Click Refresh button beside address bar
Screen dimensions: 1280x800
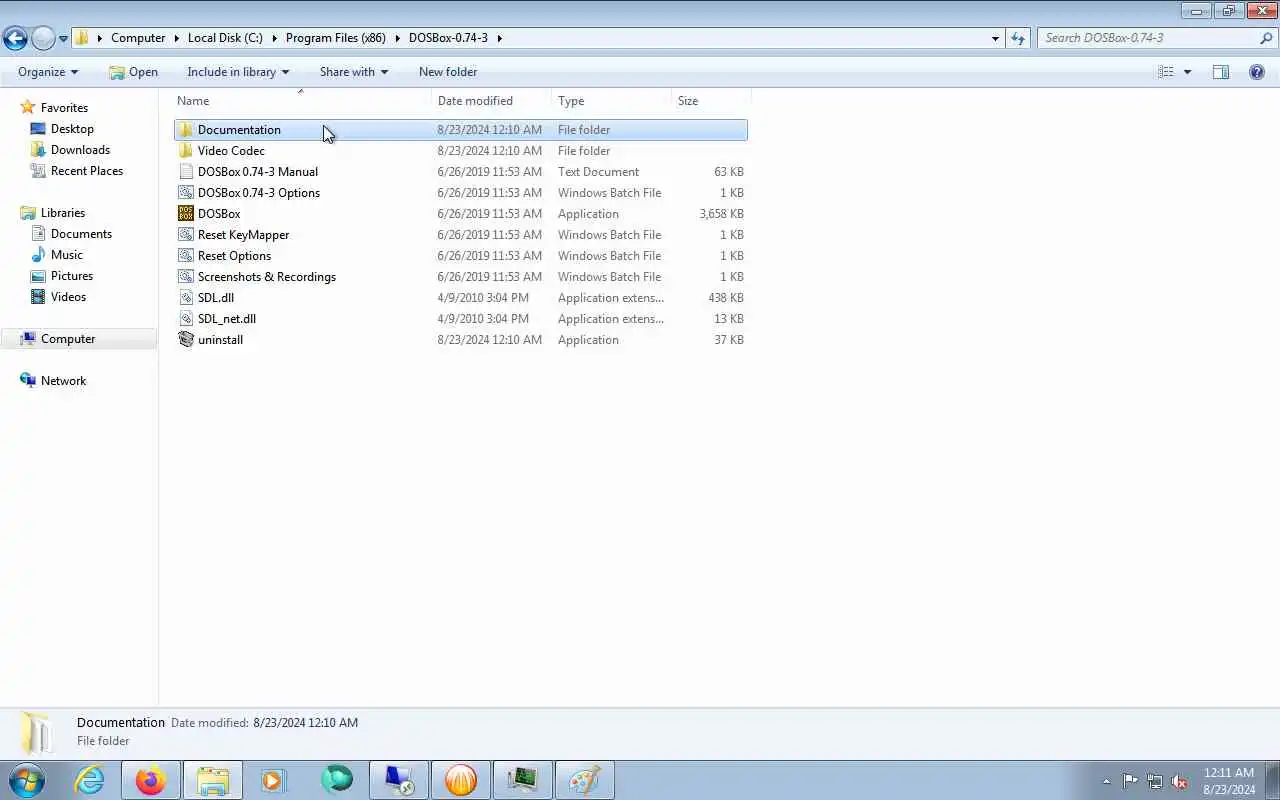click(x=1018, y=38)
